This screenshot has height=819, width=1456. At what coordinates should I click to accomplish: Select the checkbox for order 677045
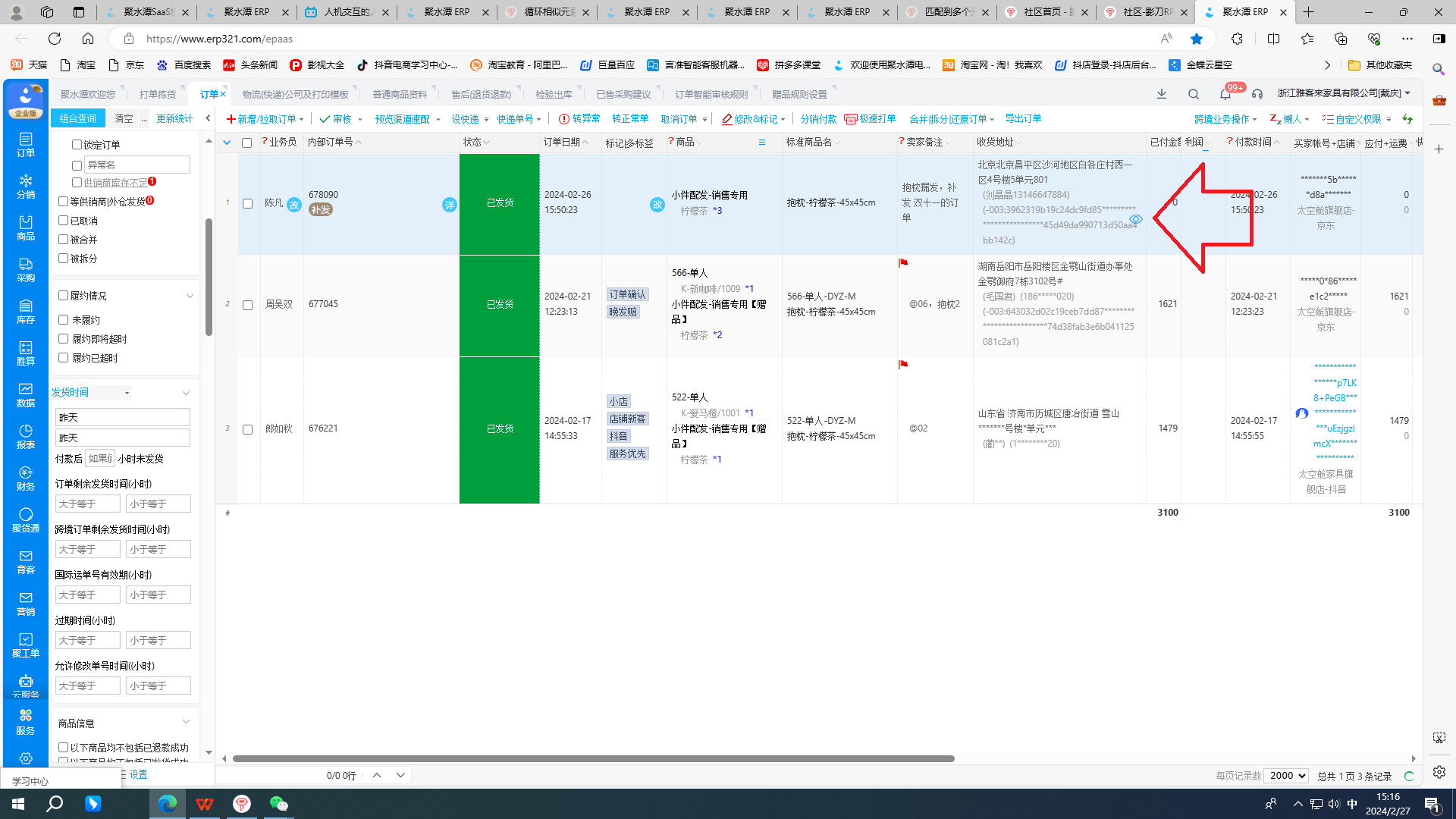[x=247, y=305]
